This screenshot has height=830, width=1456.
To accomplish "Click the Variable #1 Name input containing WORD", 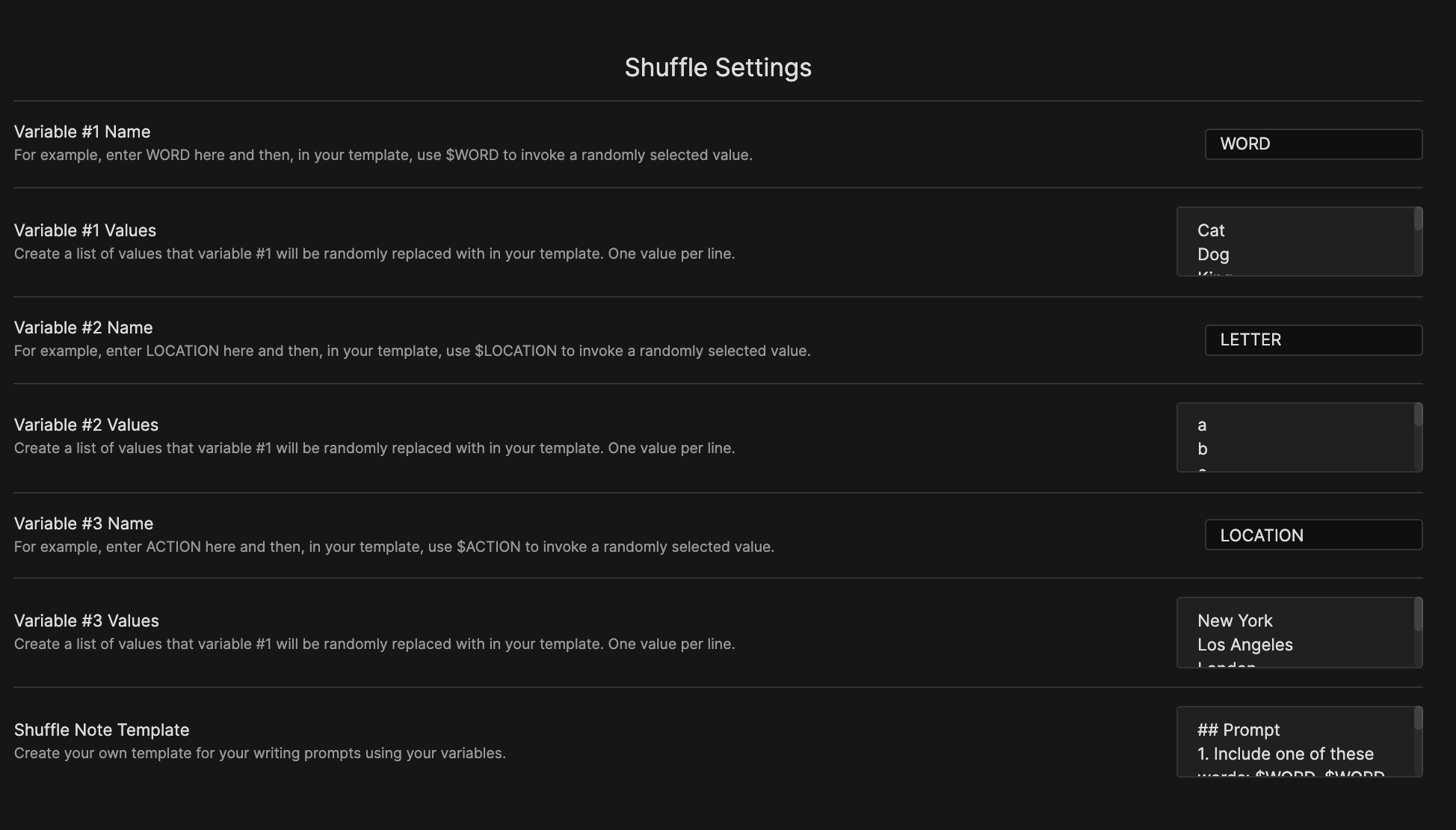I will [x=1312, y=144].
